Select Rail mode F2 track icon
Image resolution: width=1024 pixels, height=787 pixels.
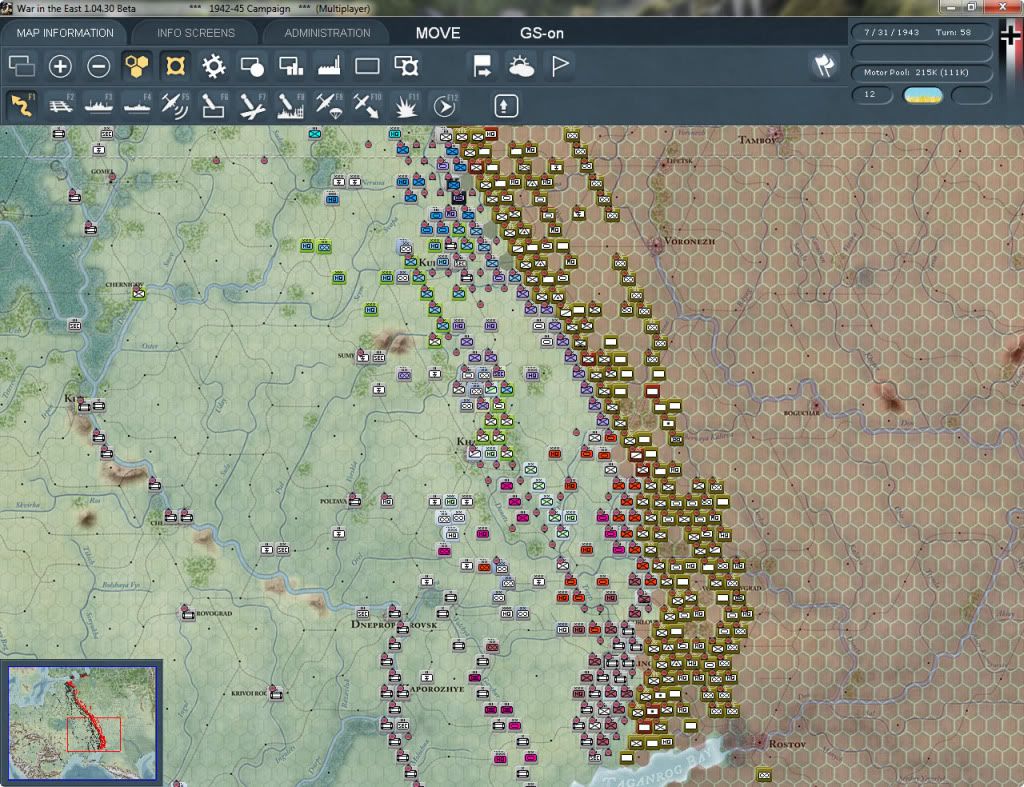click(61, 106)
